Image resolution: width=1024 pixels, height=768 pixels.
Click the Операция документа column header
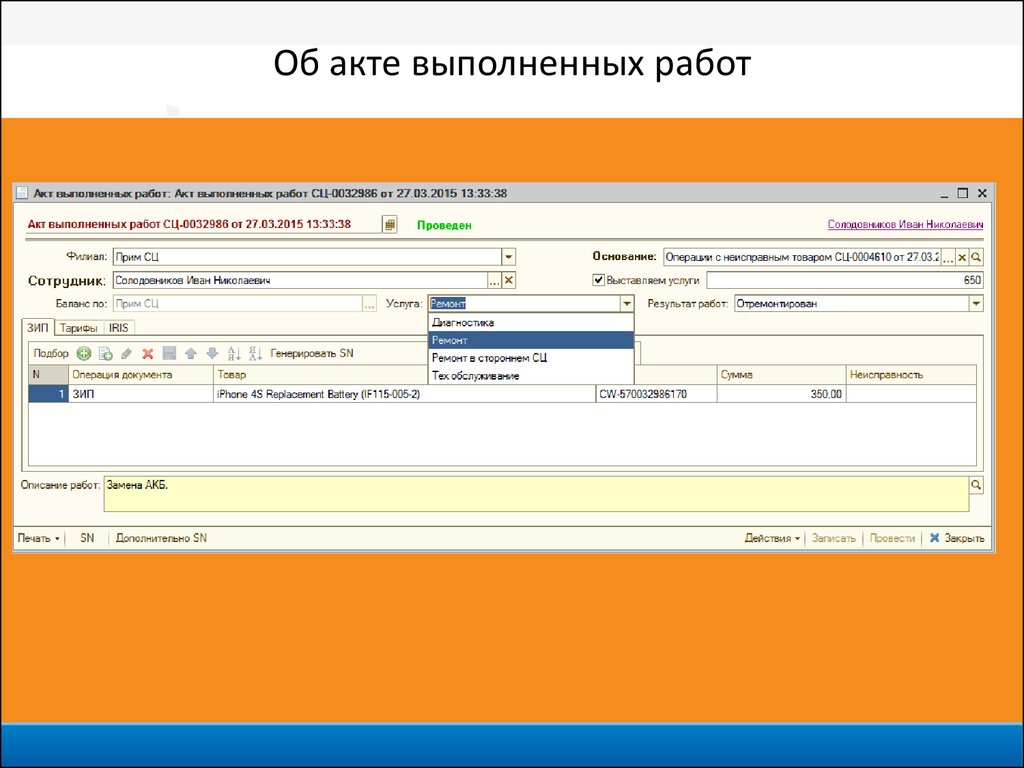pyautogui.click(x=140, y=375)
